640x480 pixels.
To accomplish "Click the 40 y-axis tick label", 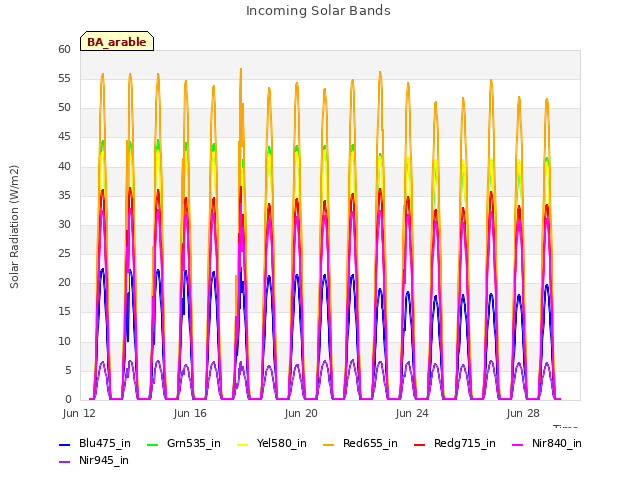I will pos(64,166).
